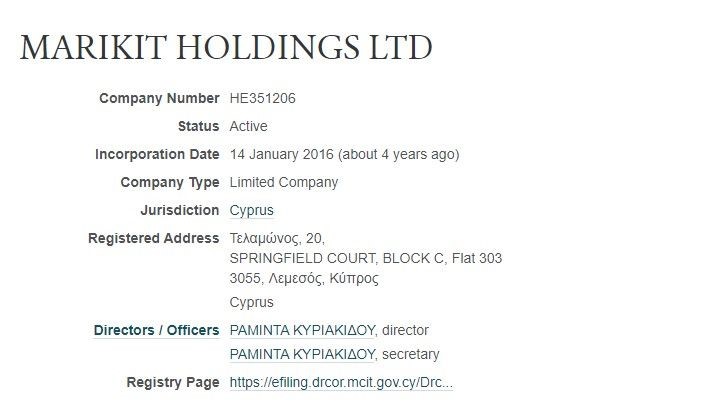Click the Incorporation Date label
Screen dimensions: 718x411
[x=157, y=154]
